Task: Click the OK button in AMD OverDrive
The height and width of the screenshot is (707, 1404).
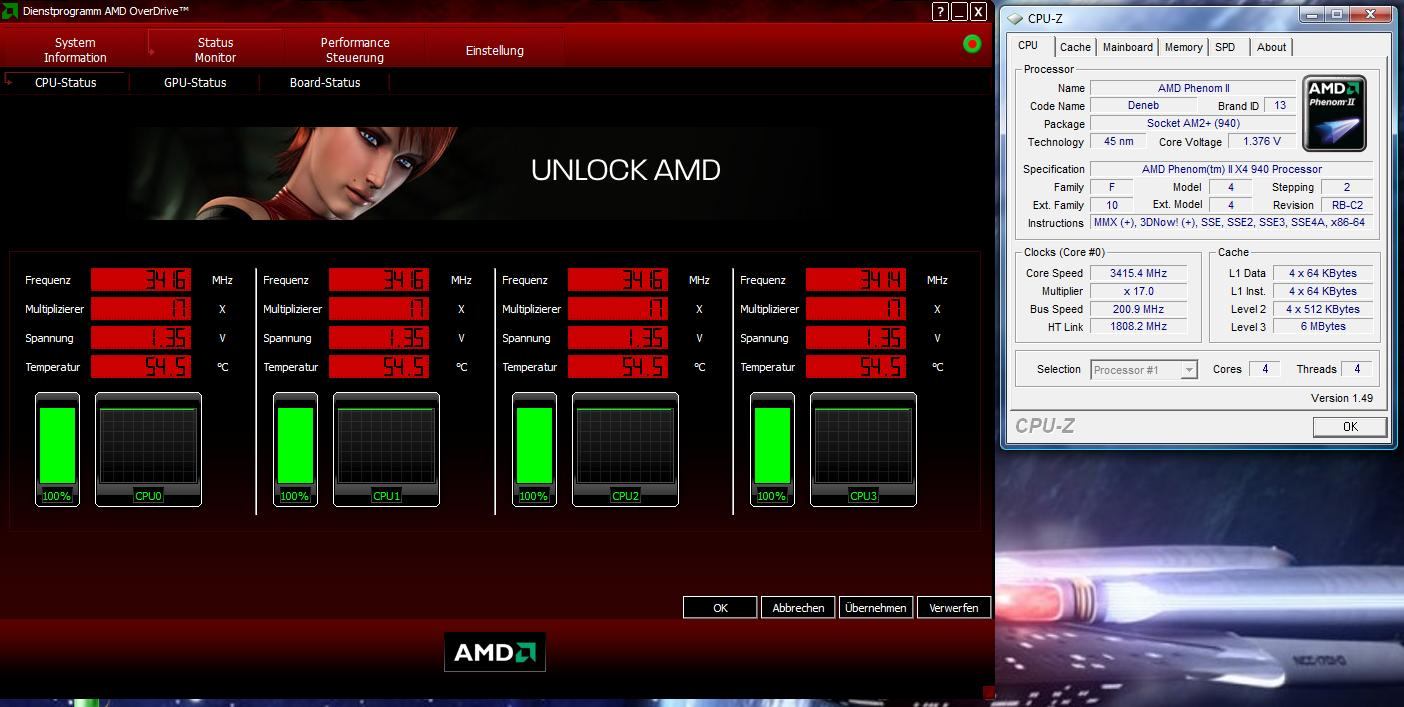Action: [720, 607]
